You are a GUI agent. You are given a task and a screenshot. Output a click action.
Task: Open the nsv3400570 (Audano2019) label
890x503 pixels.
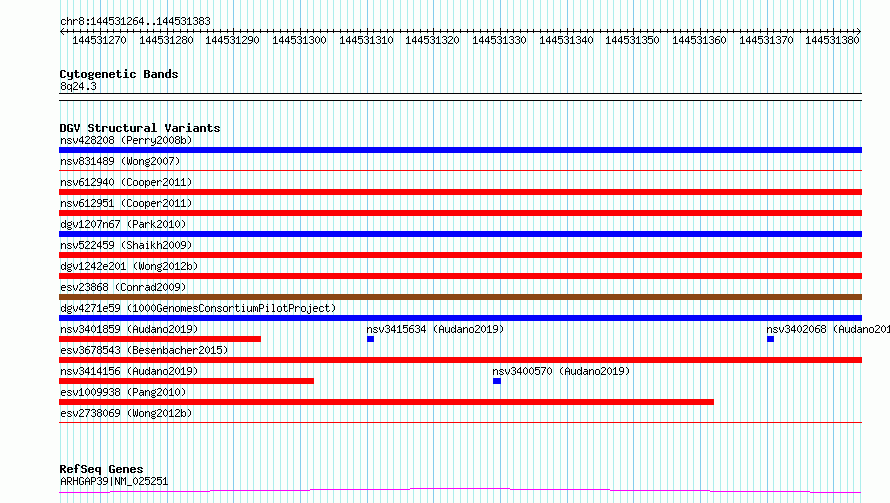pyautogui.click(x=561, y=371)
